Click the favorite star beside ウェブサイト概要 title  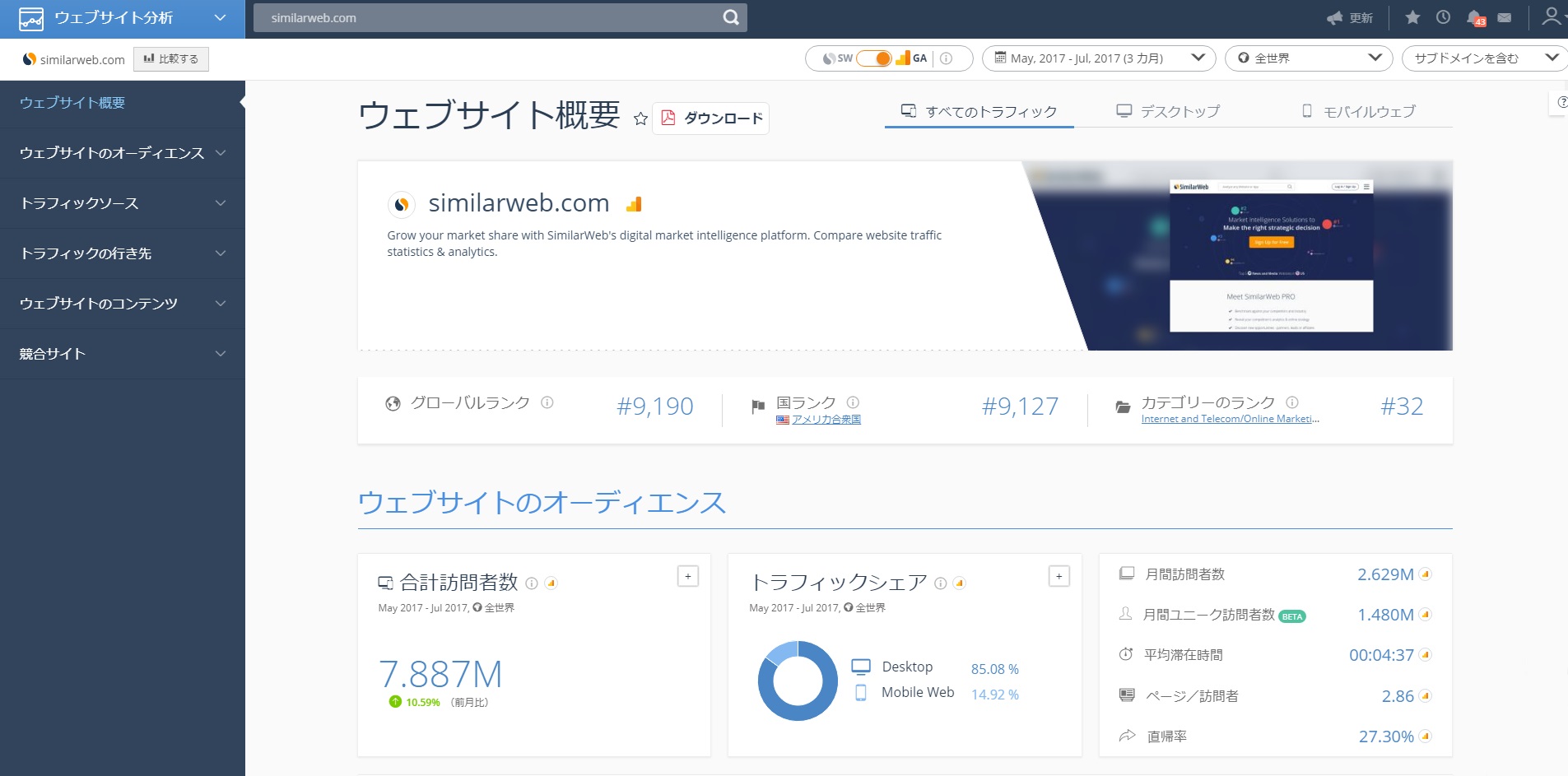[x=640, y=118]
